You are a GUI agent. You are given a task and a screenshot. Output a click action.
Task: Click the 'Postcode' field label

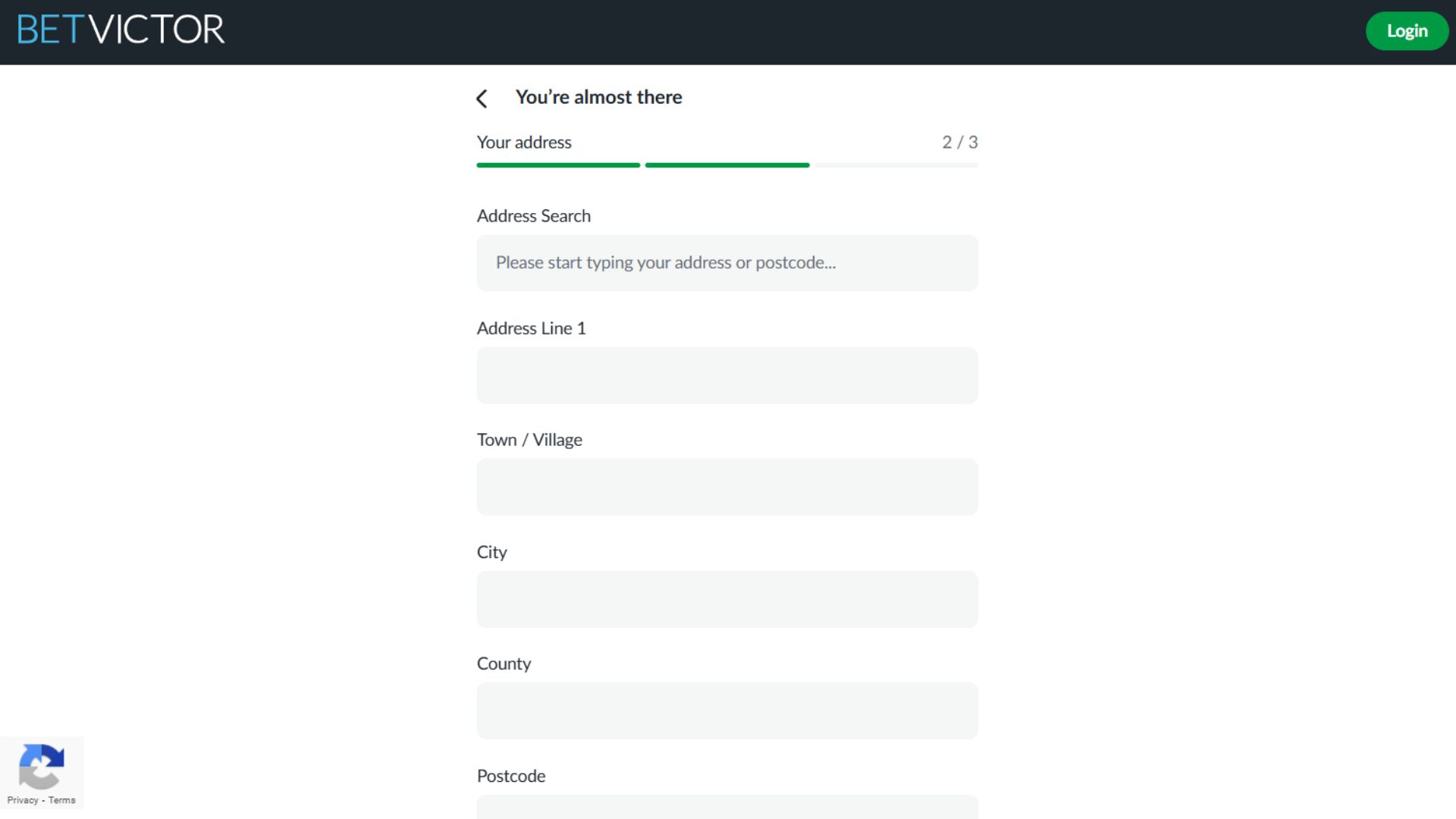pos(511,776)
